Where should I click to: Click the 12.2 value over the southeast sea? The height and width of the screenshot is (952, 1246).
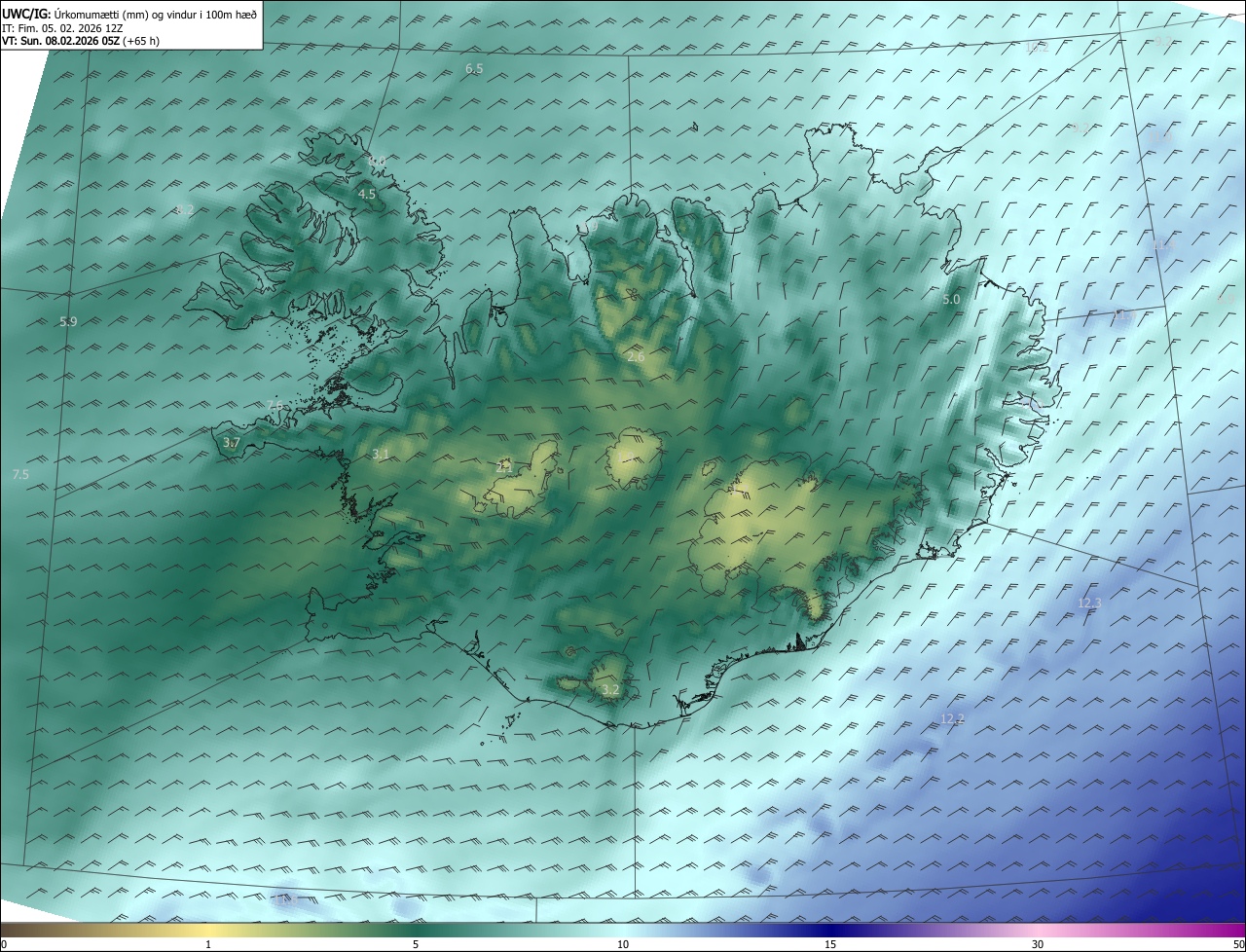click(x=952, y=719)
